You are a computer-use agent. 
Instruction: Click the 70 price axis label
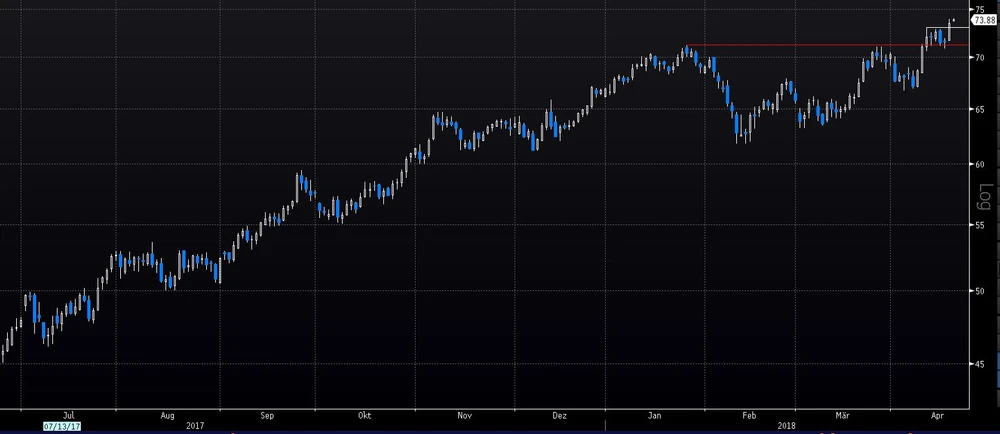click(979, 59)
